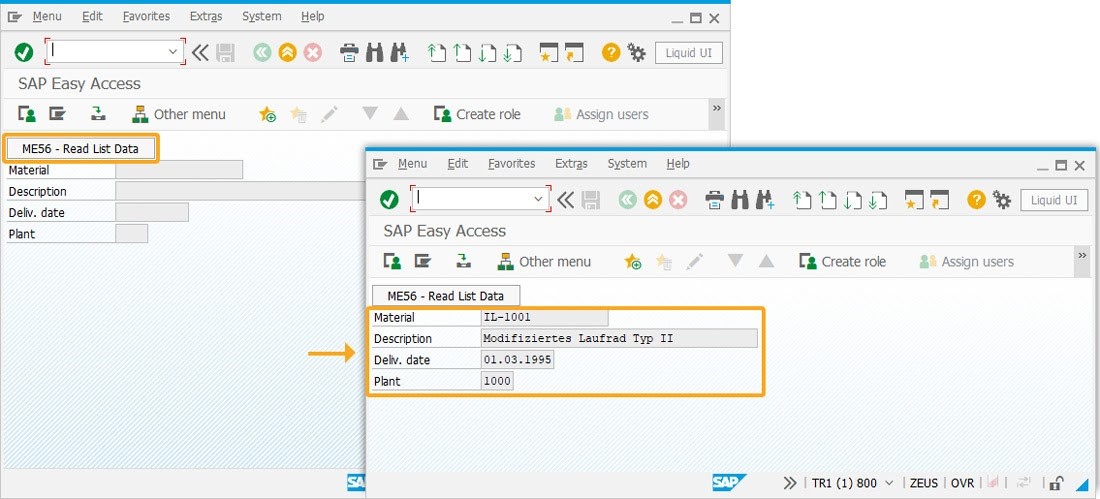The height and width of the screenshot is (499, 1100).
Task: Click SAP Business Workplace icon in front window
Action: 464,262
